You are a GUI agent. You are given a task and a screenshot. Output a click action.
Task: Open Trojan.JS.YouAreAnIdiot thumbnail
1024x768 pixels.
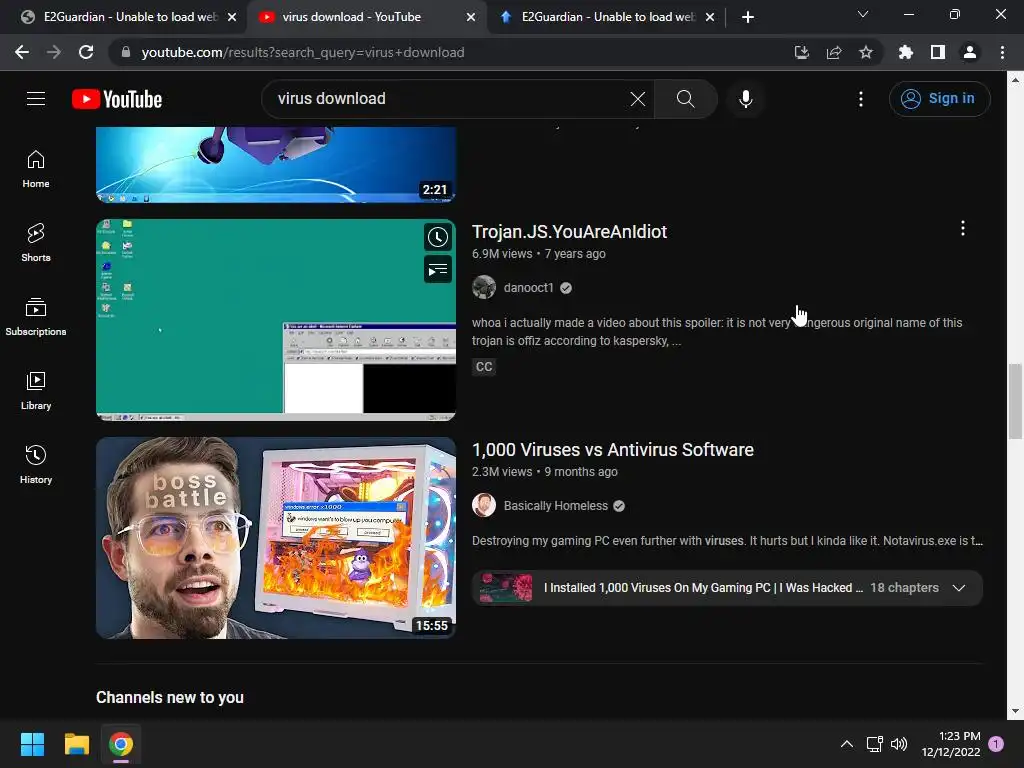(276, 320)
